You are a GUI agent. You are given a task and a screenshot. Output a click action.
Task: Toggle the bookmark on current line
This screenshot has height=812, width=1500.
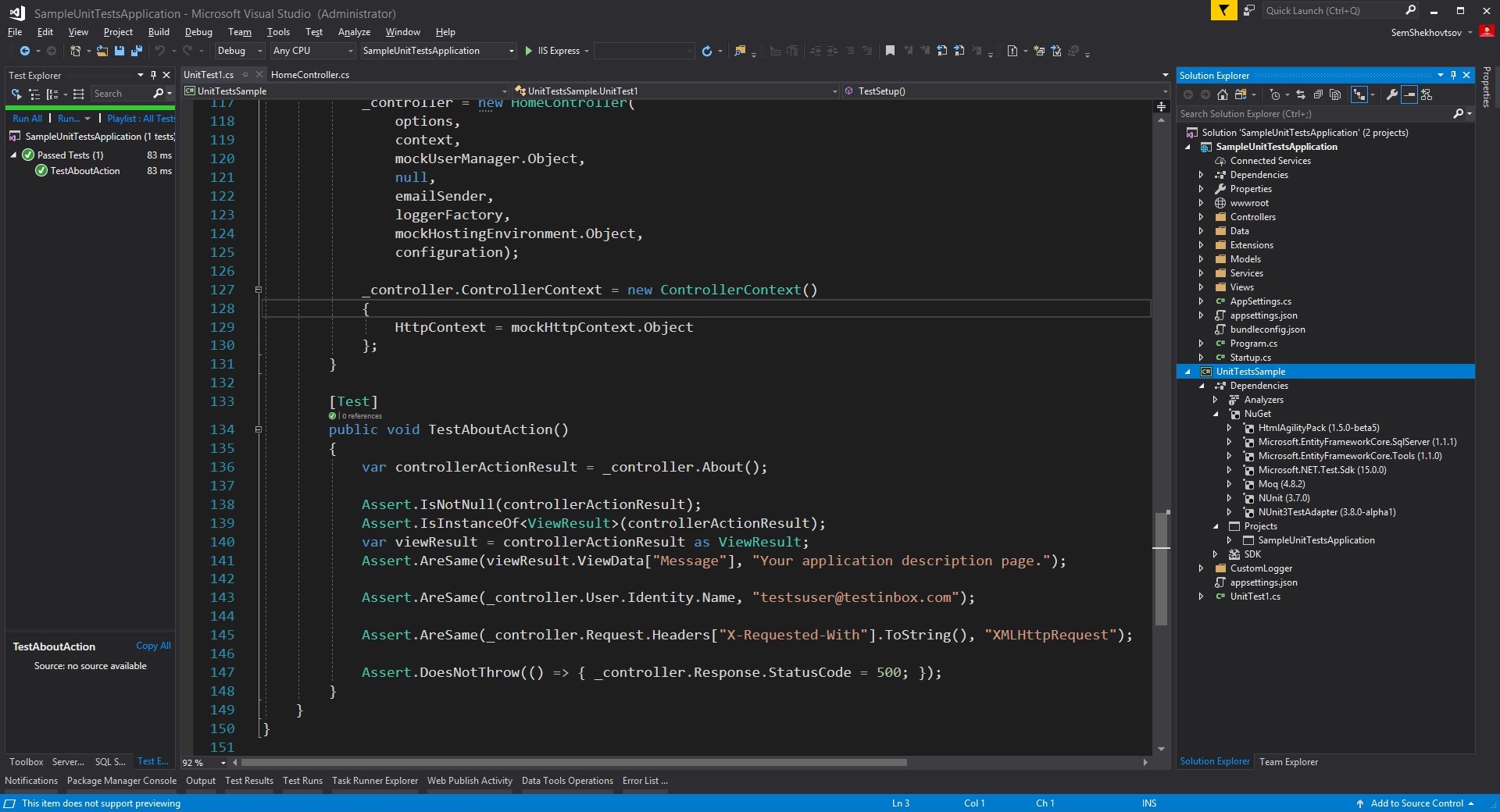coord(890,51)
